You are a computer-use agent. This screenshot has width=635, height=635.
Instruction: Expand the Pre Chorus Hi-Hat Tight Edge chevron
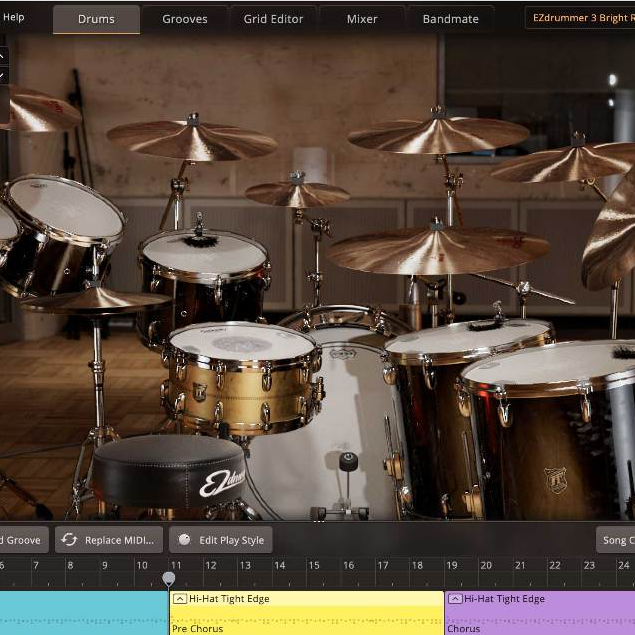[x=179, y=599]
